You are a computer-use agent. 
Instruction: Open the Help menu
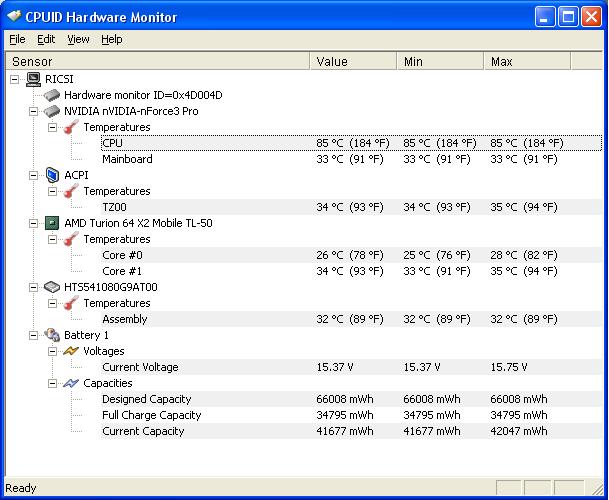(x=112, y=39)
